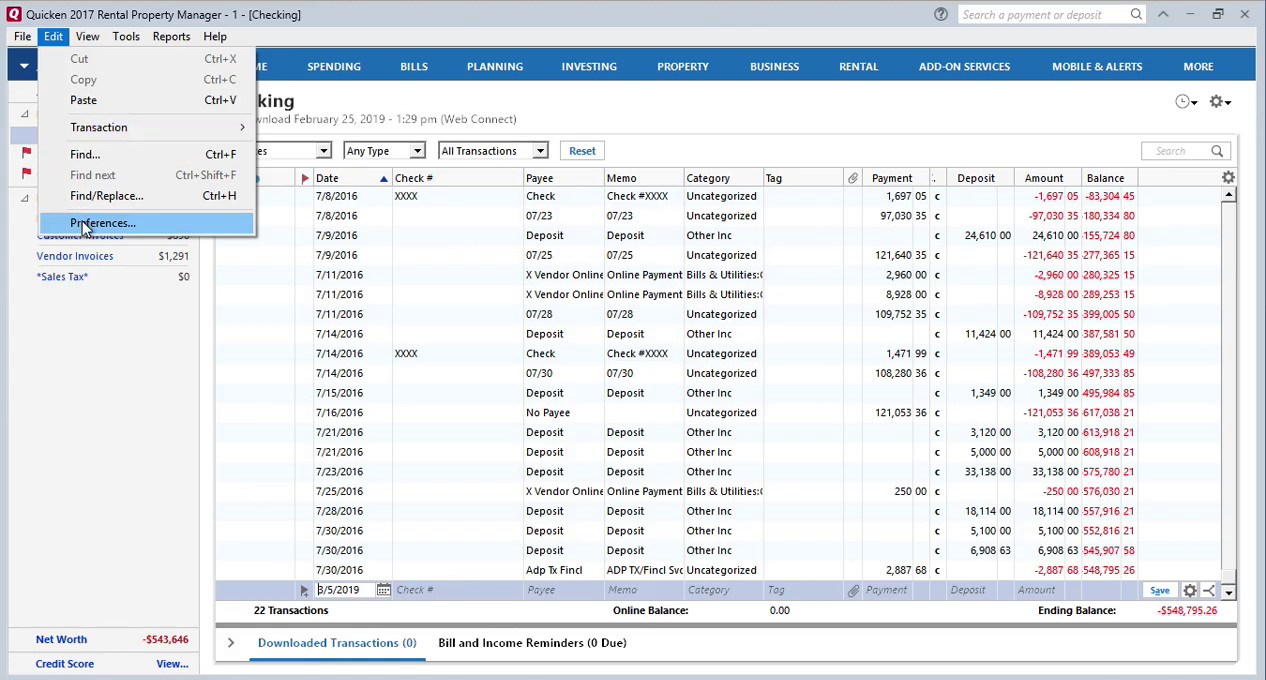Click upper red flag in sidebar
This screenshot has width=1266, height=680.
27,153
